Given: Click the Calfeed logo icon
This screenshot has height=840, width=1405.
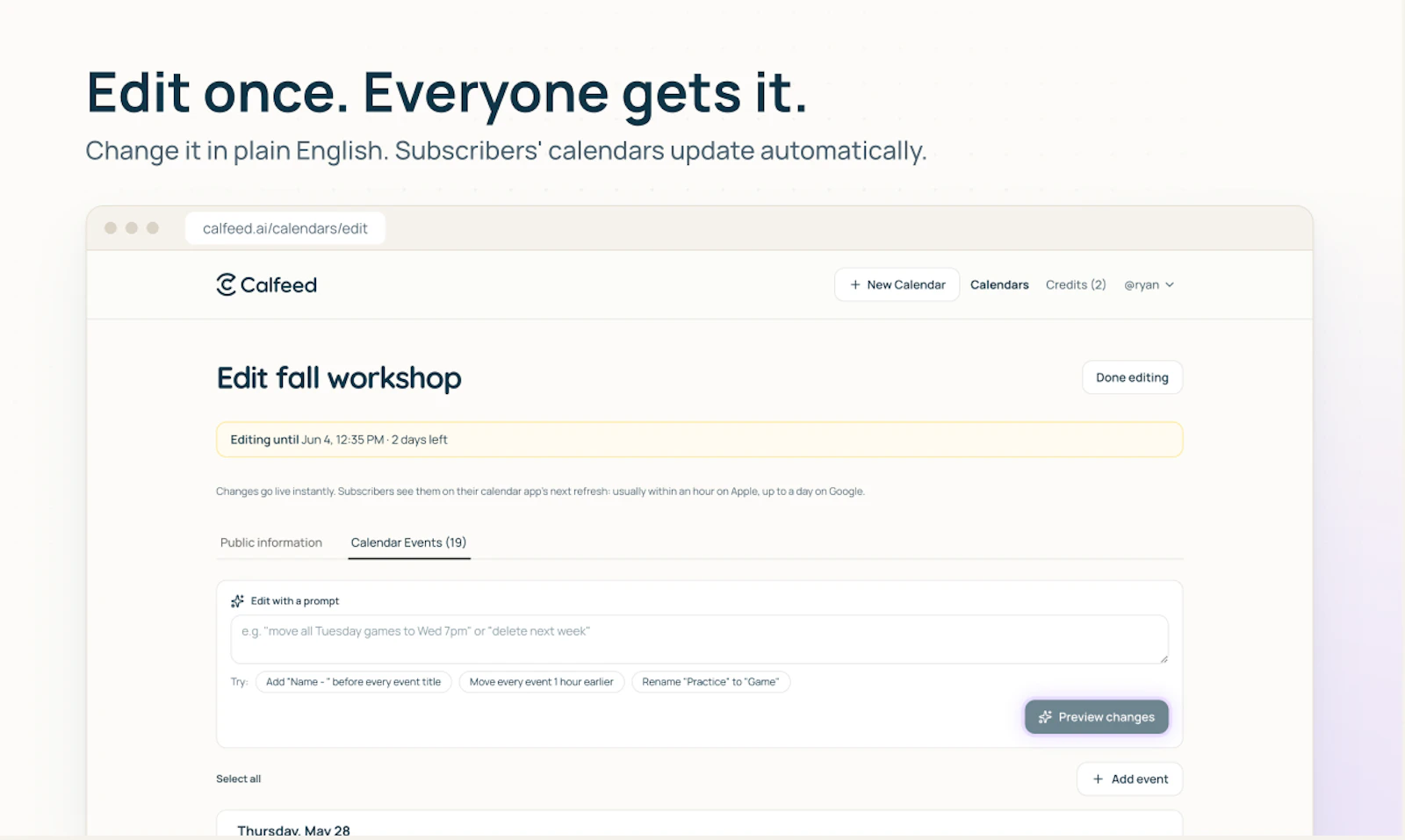Looking at the screenshot, I should (227, 284).
